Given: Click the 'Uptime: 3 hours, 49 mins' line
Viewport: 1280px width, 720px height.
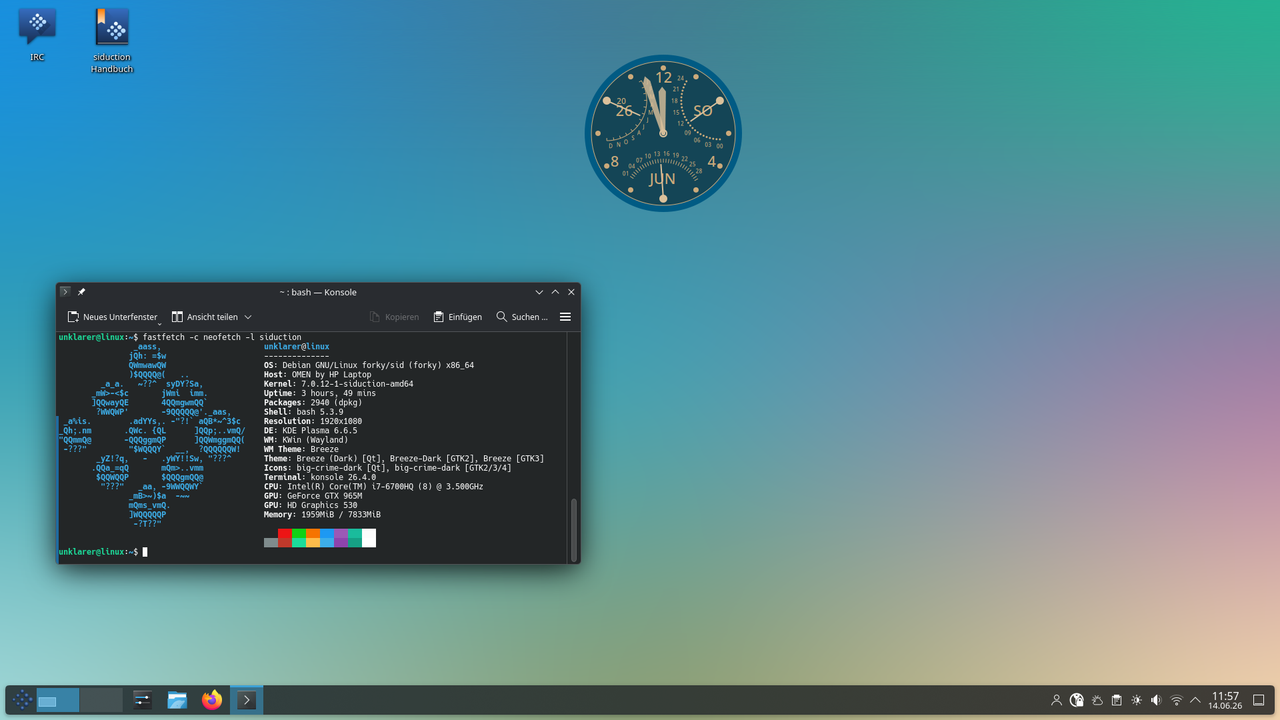Looking at the screenshot, I should coord(320,393).
